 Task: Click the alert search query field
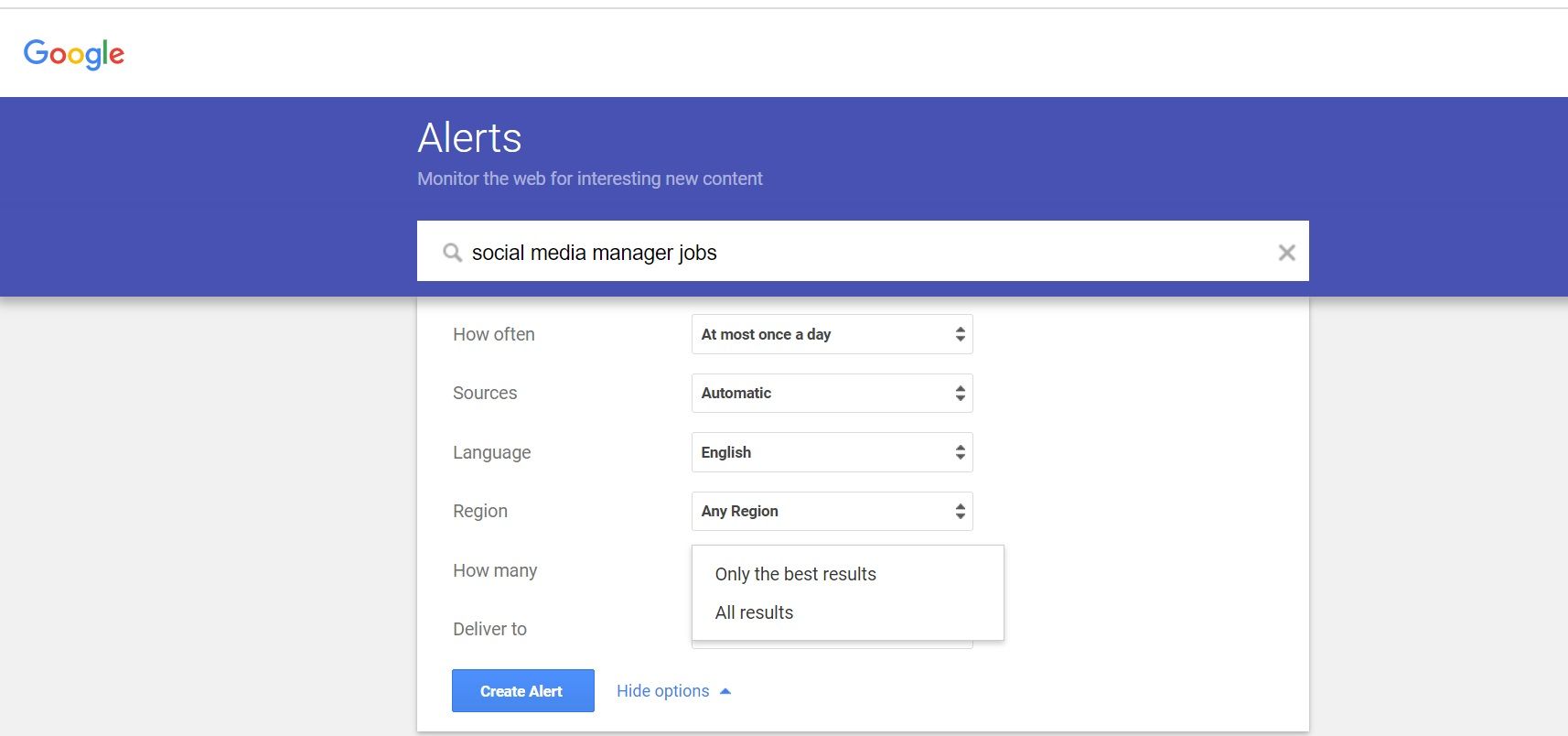point(863,251)
